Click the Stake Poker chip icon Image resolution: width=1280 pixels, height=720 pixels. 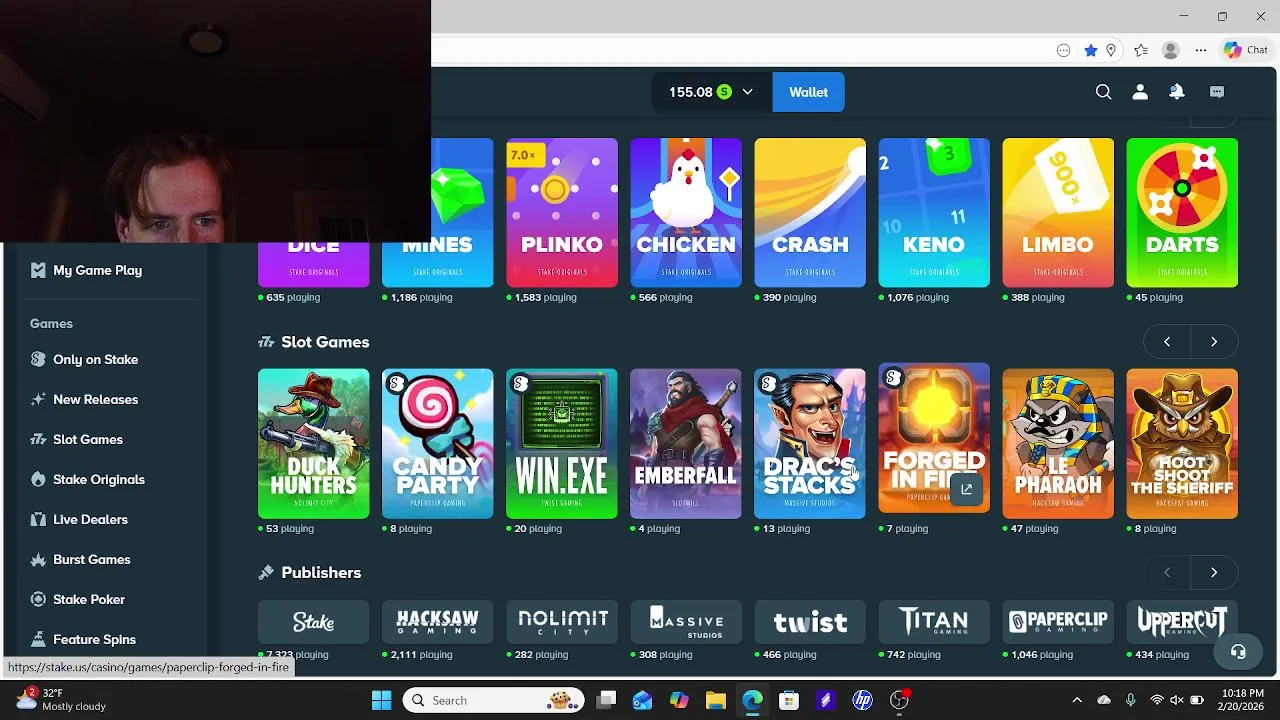38,599
